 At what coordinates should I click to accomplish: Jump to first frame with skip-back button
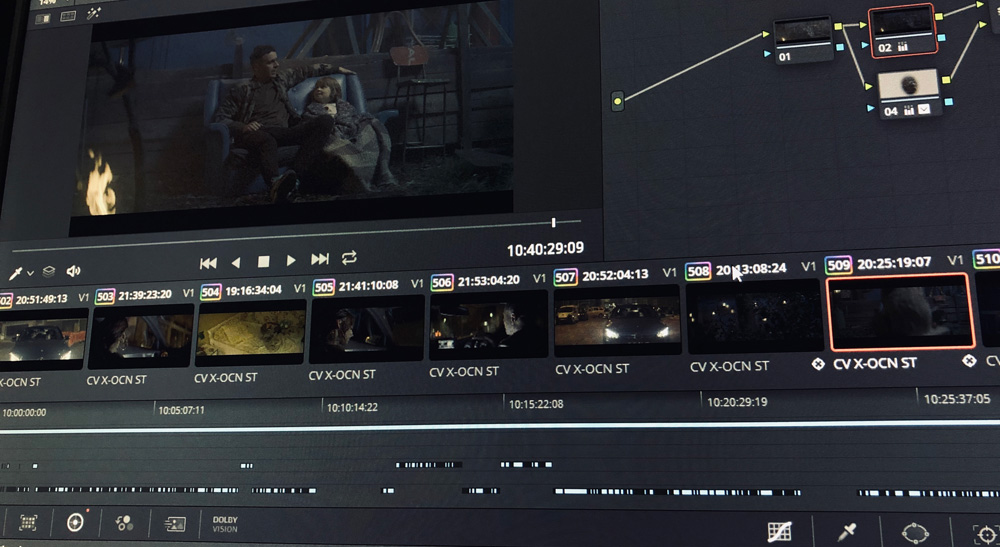click(208, 262)
